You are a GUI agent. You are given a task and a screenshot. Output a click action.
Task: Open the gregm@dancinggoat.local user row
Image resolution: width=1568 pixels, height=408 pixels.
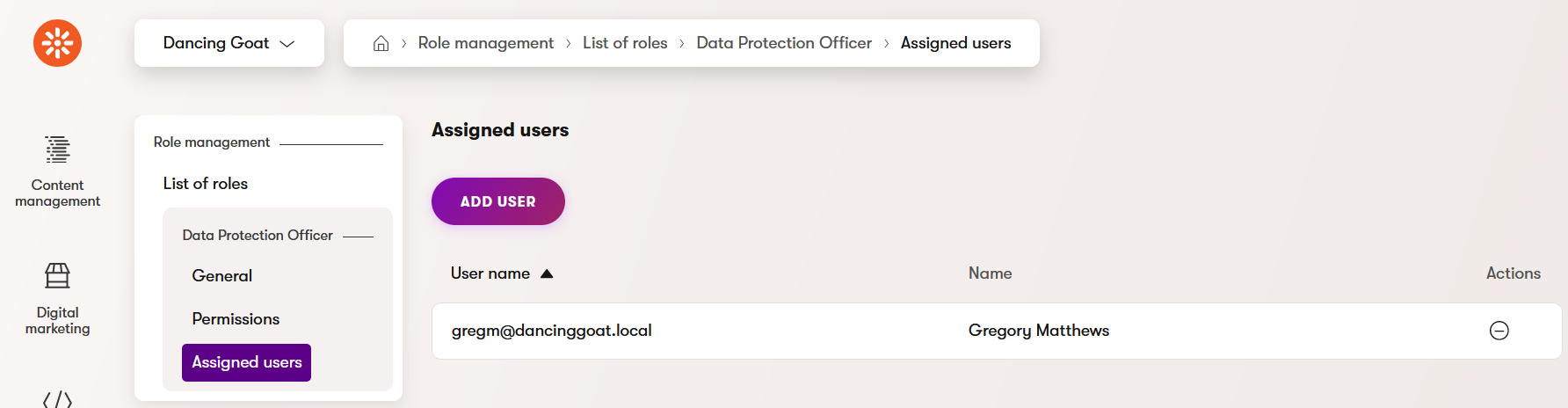click(997, 331)
